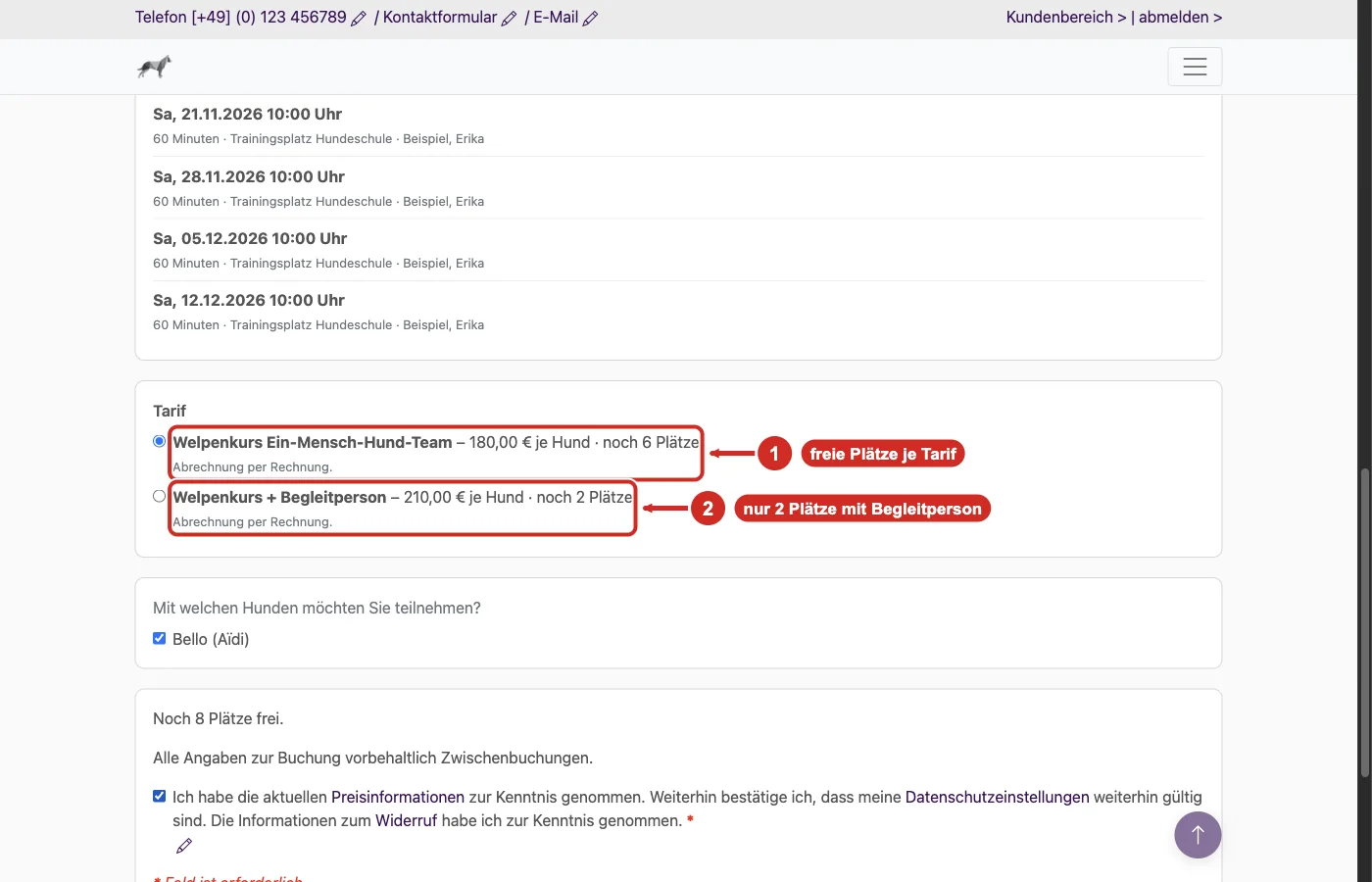
Task: Click the purple scroll-to-top arrow button
Action: pos(1198,835)
